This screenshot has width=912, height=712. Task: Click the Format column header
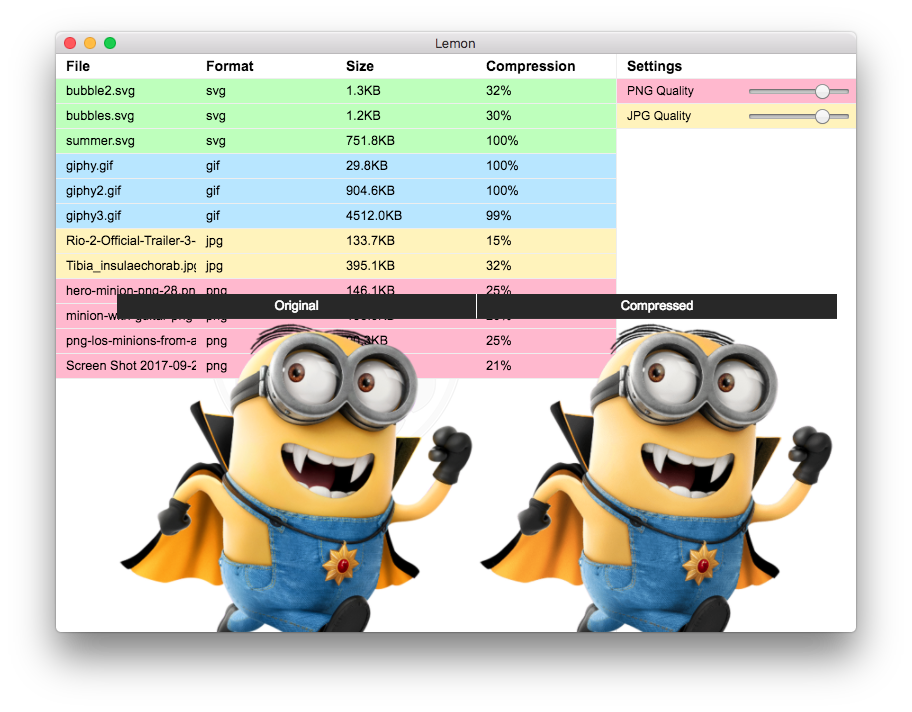point(230,66)
